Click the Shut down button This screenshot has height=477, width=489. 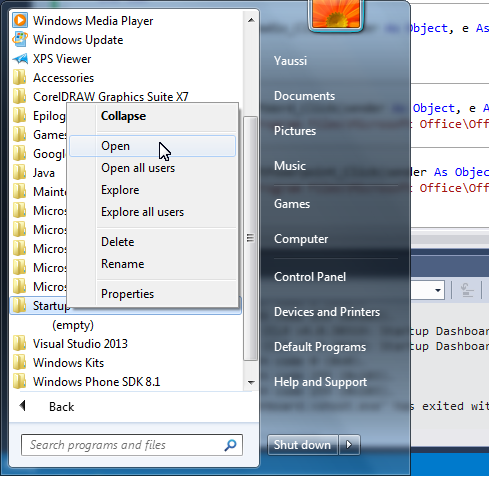[x=303, y=445]
